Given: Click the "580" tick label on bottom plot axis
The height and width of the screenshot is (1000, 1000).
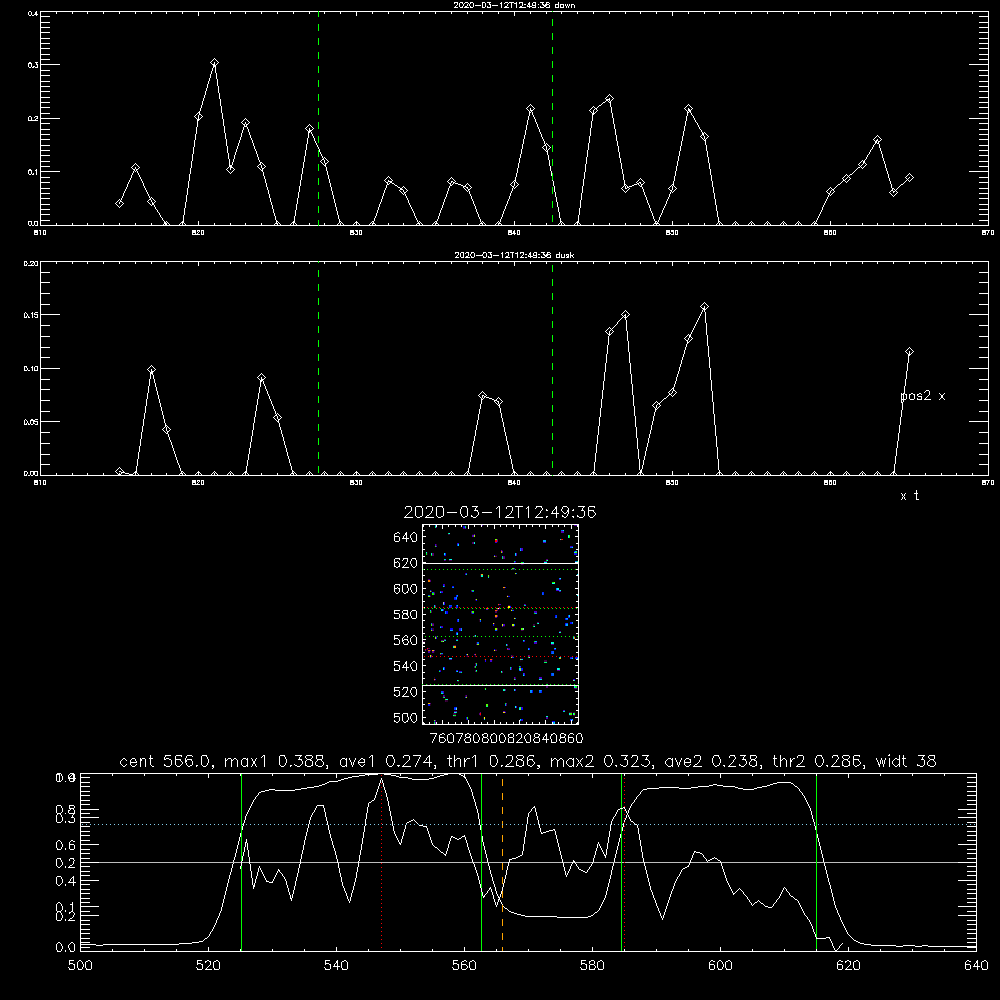Looking at the screenshot, I should 592,966.
